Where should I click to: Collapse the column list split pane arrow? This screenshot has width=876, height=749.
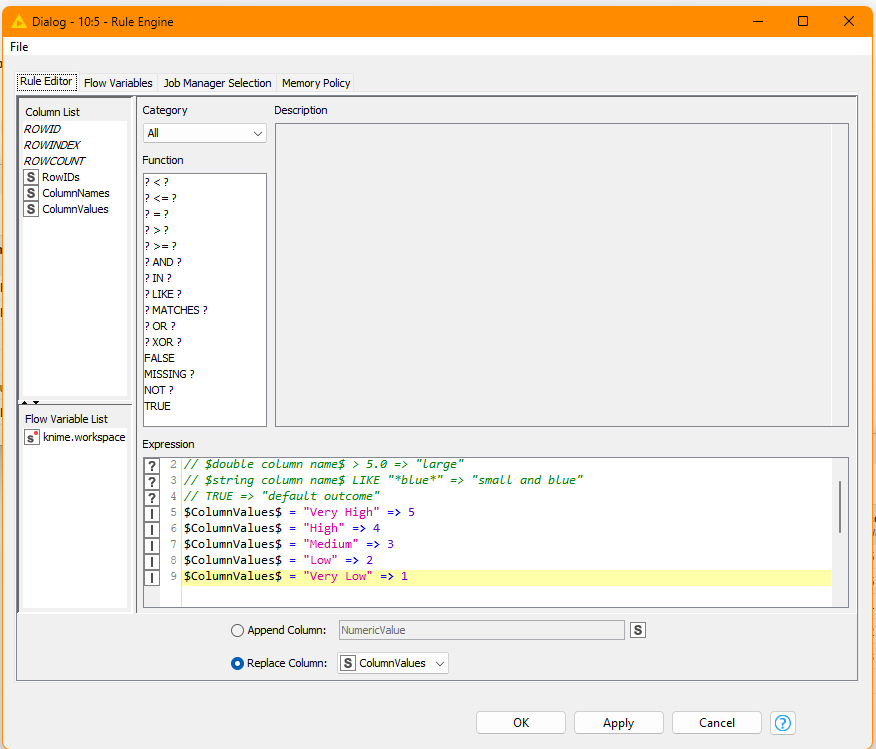[25, 402]
